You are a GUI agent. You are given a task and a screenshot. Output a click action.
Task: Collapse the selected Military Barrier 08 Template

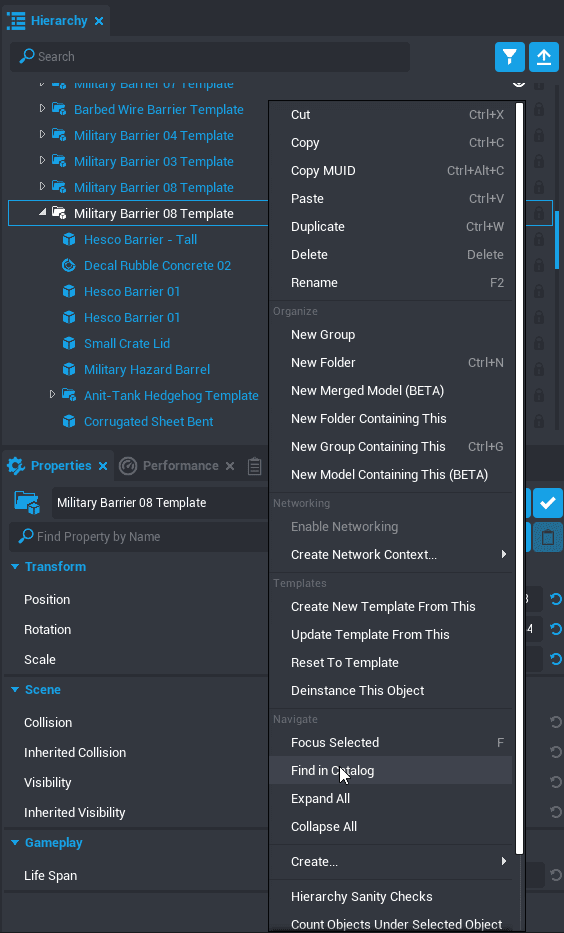[42, 212]
